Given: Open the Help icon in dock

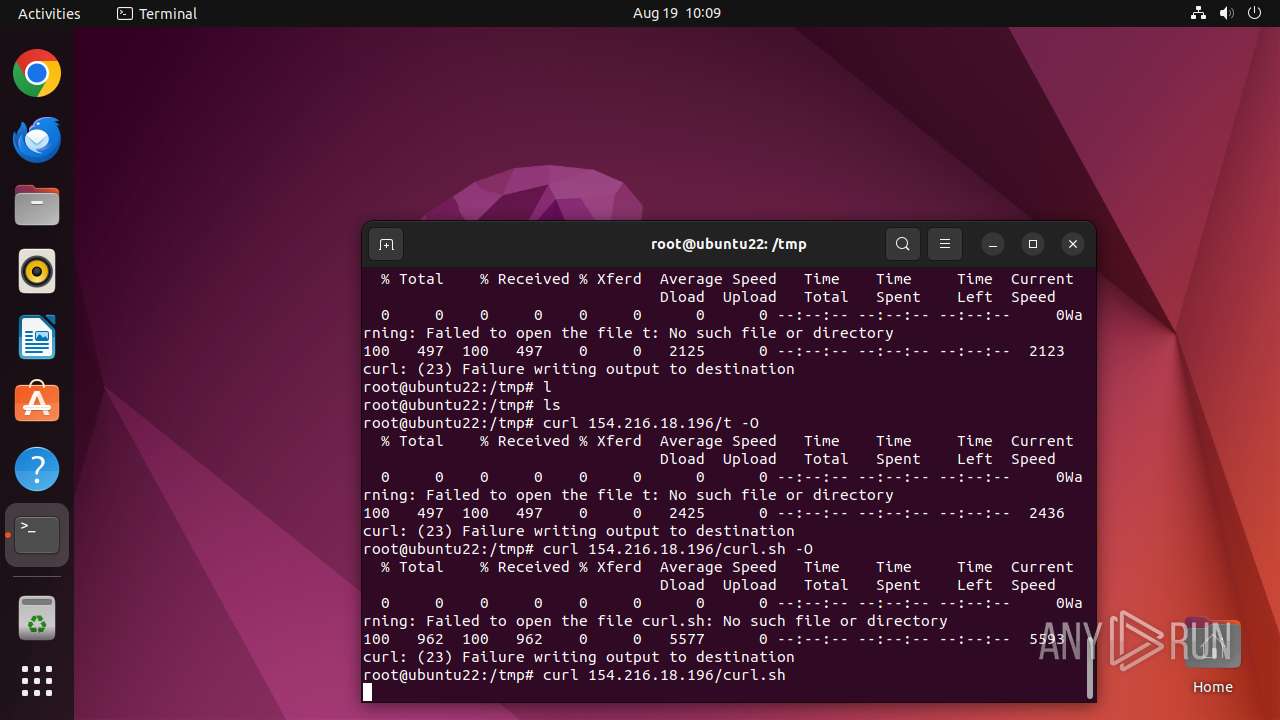Looking at the screenshot, I should click(37, 469).
